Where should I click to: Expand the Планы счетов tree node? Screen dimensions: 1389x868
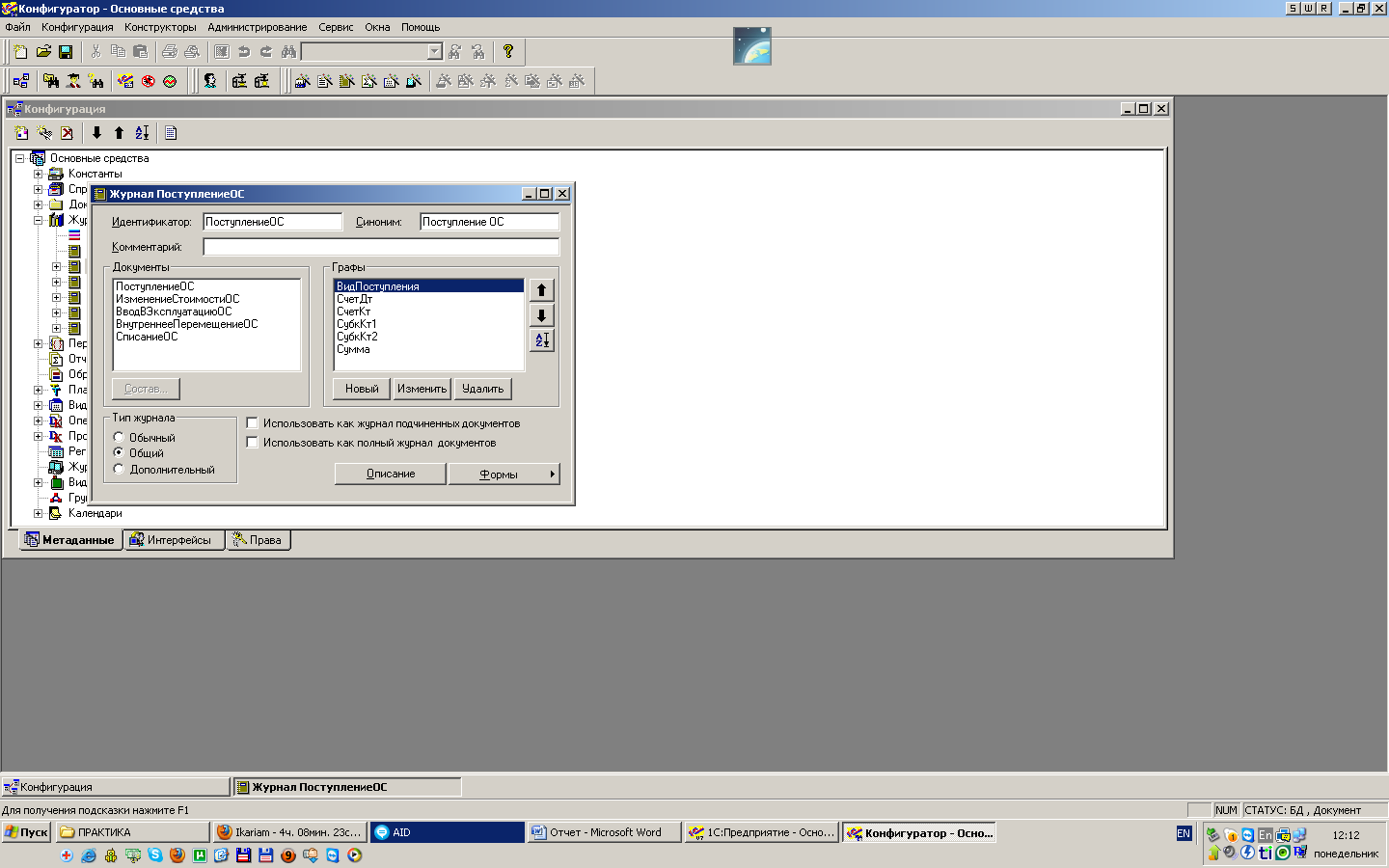tap(38, 390)
